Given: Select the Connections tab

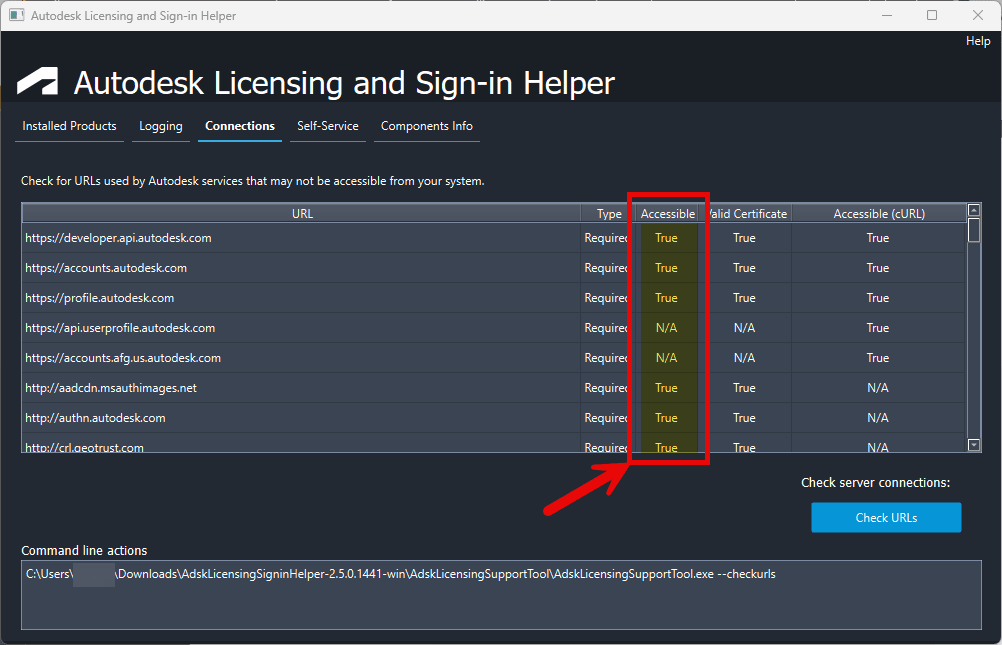Looking at the screenshot, I should coord(240,126).
